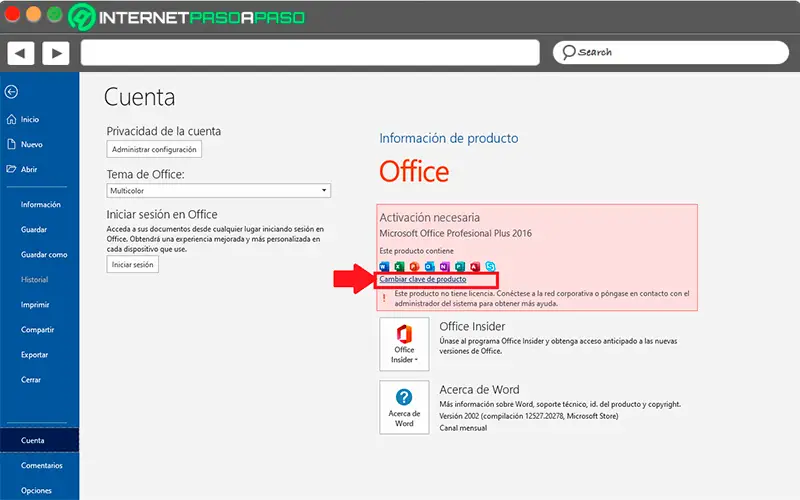Image resolution: width=800 pixels, height=500 pixels.
Task: Click the Skype app icon in product list
Action: (490, 266)
